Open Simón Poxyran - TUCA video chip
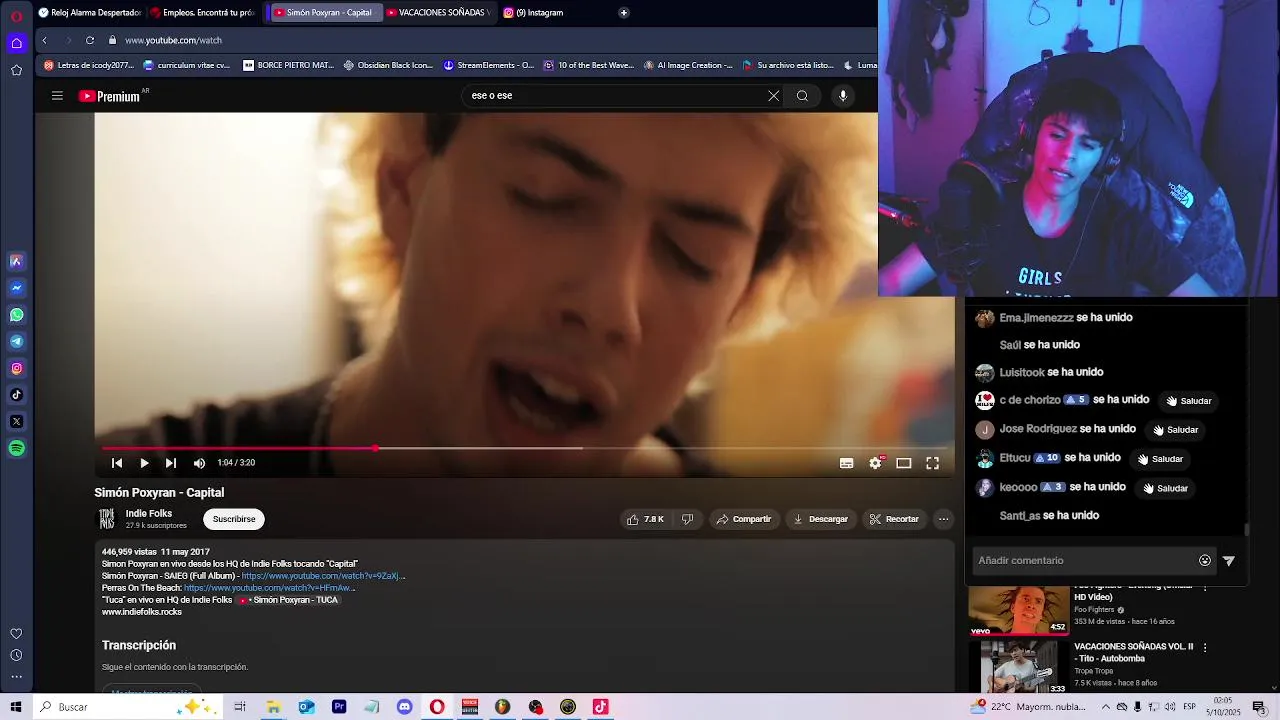Image resolution: width=1280 pixels, height=720 pixels. point(288,600)
